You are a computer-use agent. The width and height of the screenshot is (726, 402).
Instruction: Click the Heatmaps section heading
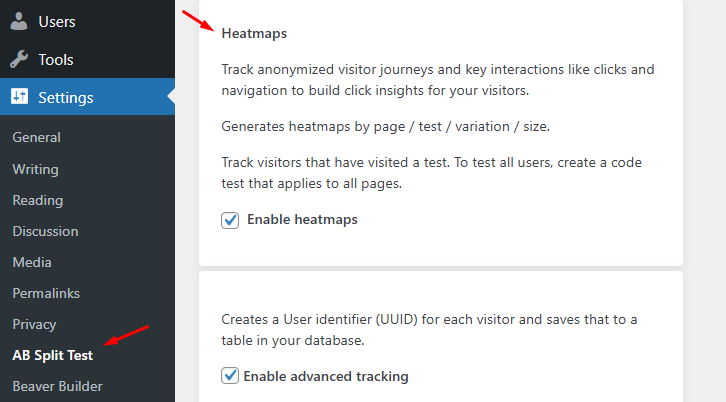[254, 34]
